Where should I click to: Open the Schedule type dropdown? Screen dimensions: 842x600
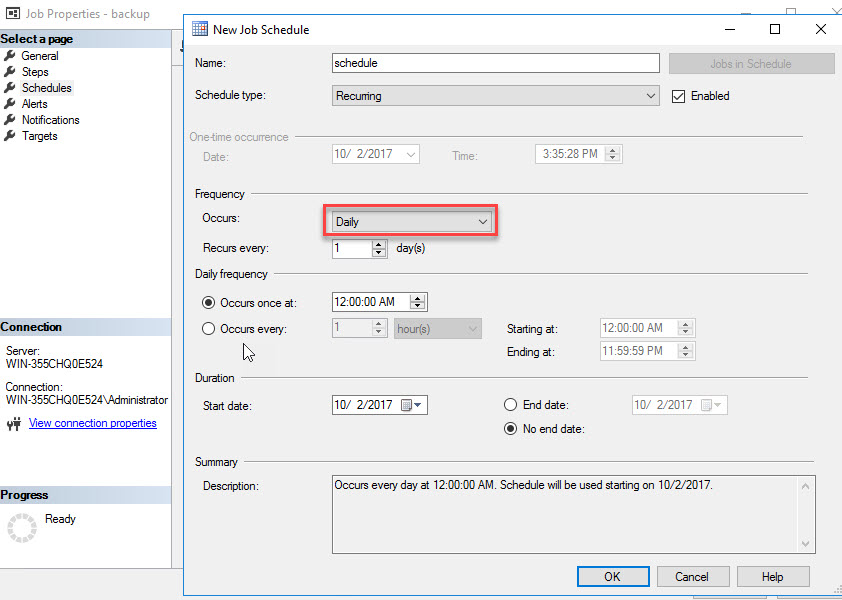click(651, 96)
